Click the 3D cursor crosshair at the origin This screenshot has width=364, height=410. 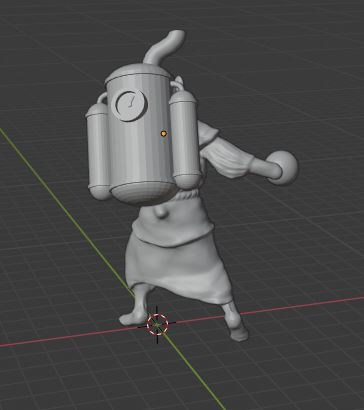[x=157, y=324]
